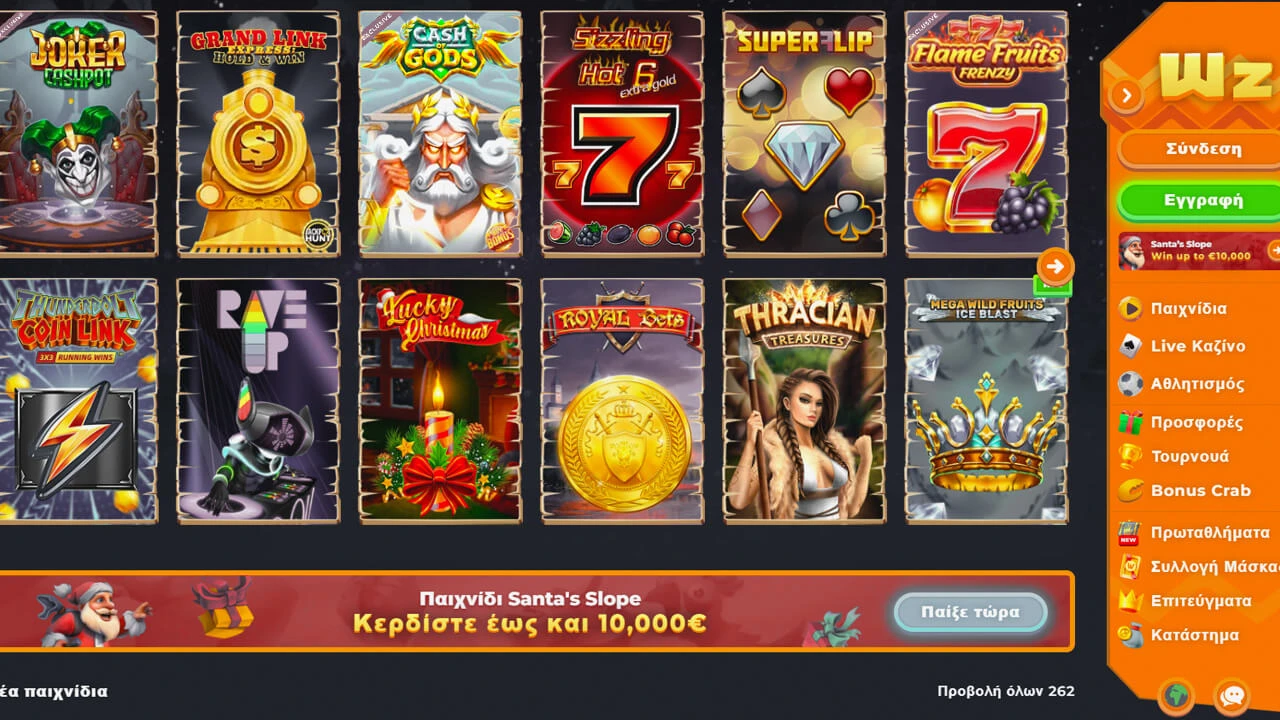The width and height of the screenshot is (1280, 720).
Task: Open the chat support bubble icon
Action: 1231,695
